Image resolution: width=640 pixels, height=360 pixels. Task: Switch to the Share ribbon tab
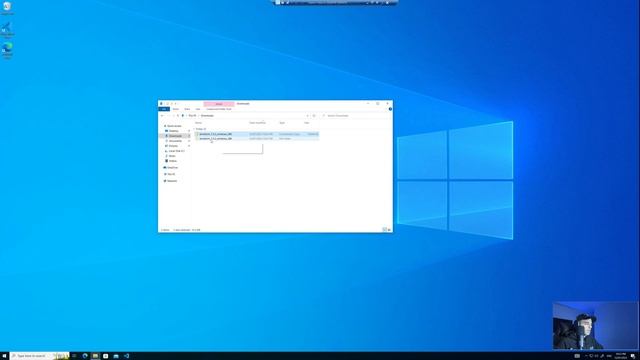point(187,109)
